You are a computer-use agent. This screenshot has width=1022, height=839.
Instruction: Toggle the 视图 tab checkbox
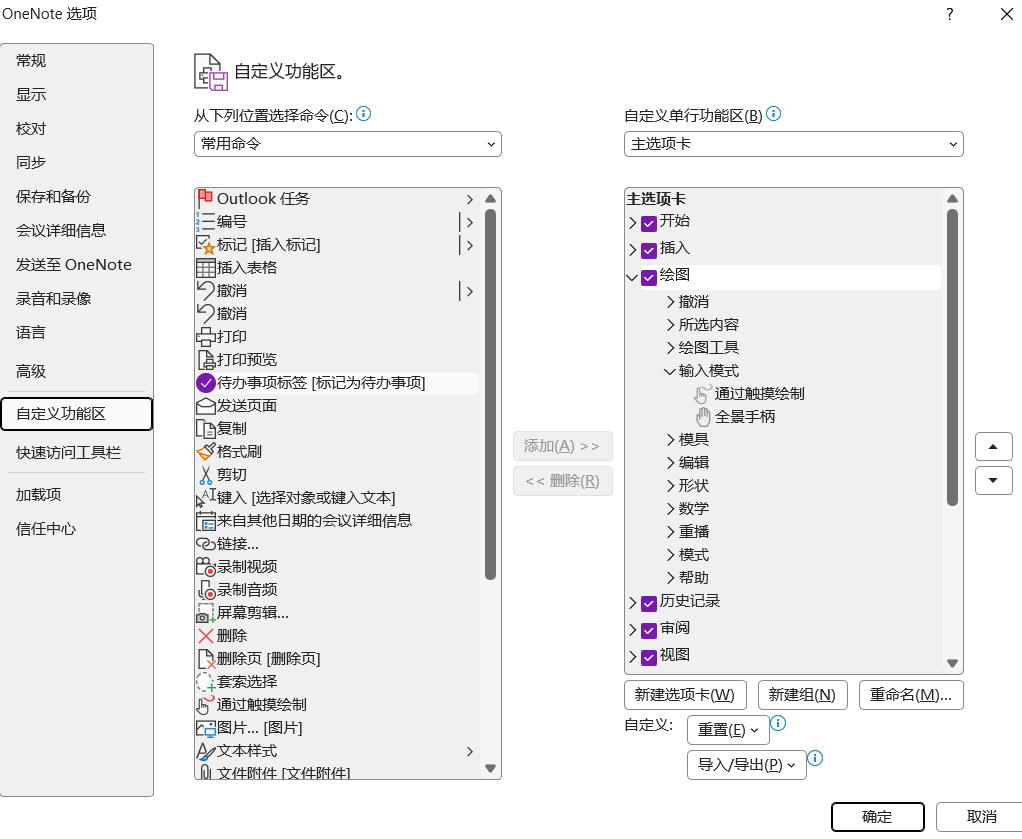(x=649, y=657)
